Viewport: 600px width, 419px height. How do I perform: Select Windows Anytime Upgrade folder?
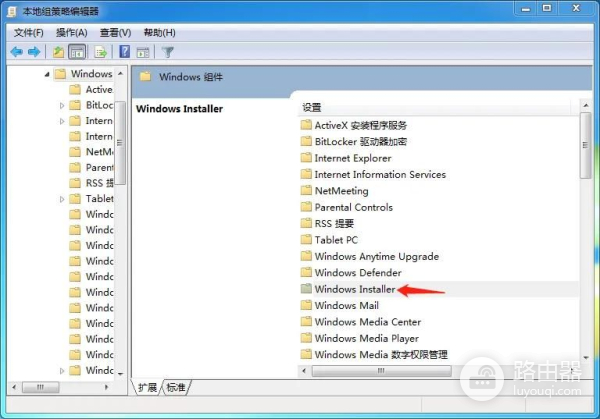(x=370, y=256)
